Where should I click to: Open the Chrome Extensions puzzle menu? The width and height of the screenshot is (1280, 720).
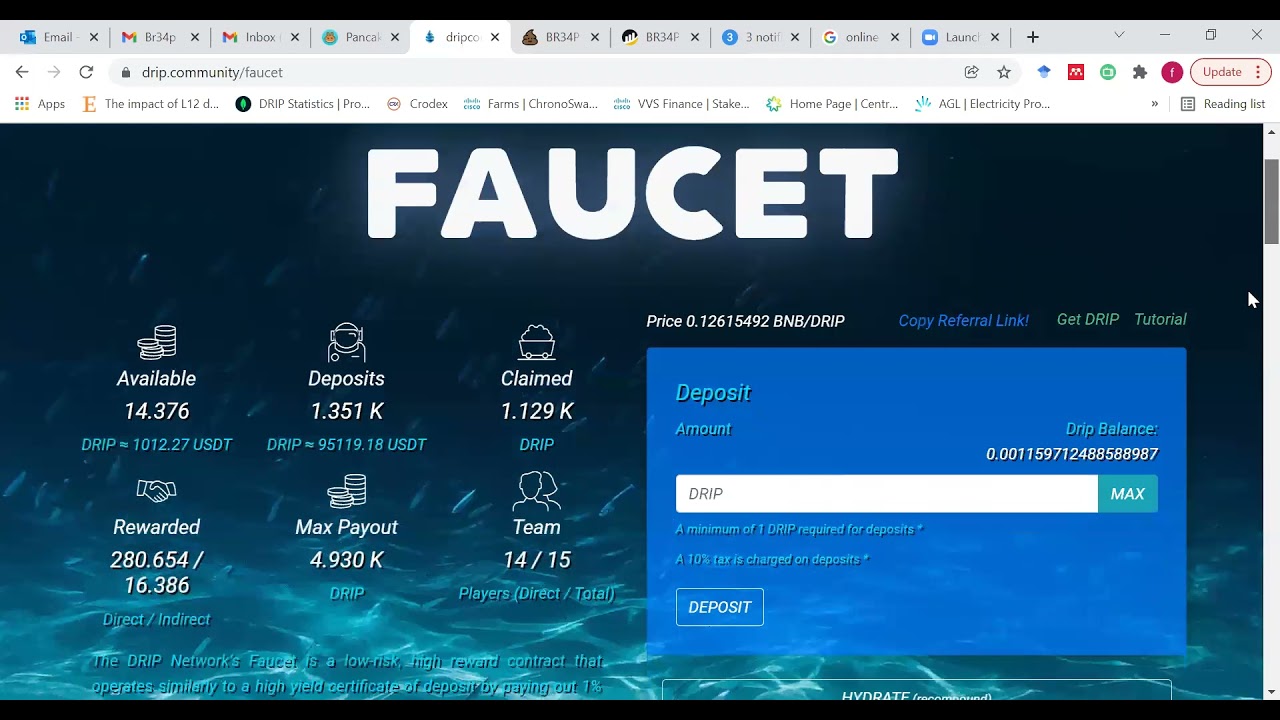click(1140, 72)
